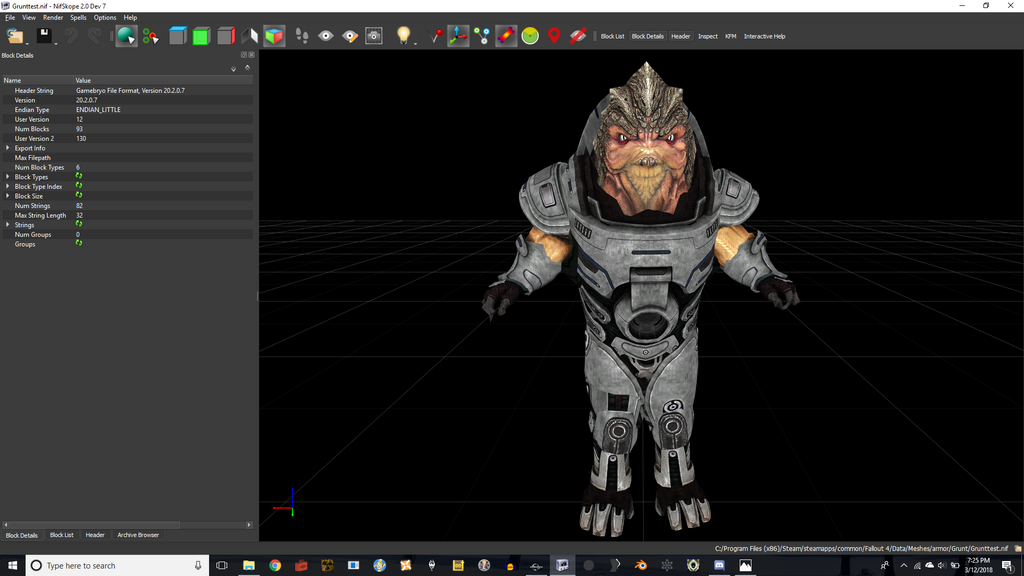Expand the Block Size row
This screenshot has width=1024, height=576.
tap(8, 196)
